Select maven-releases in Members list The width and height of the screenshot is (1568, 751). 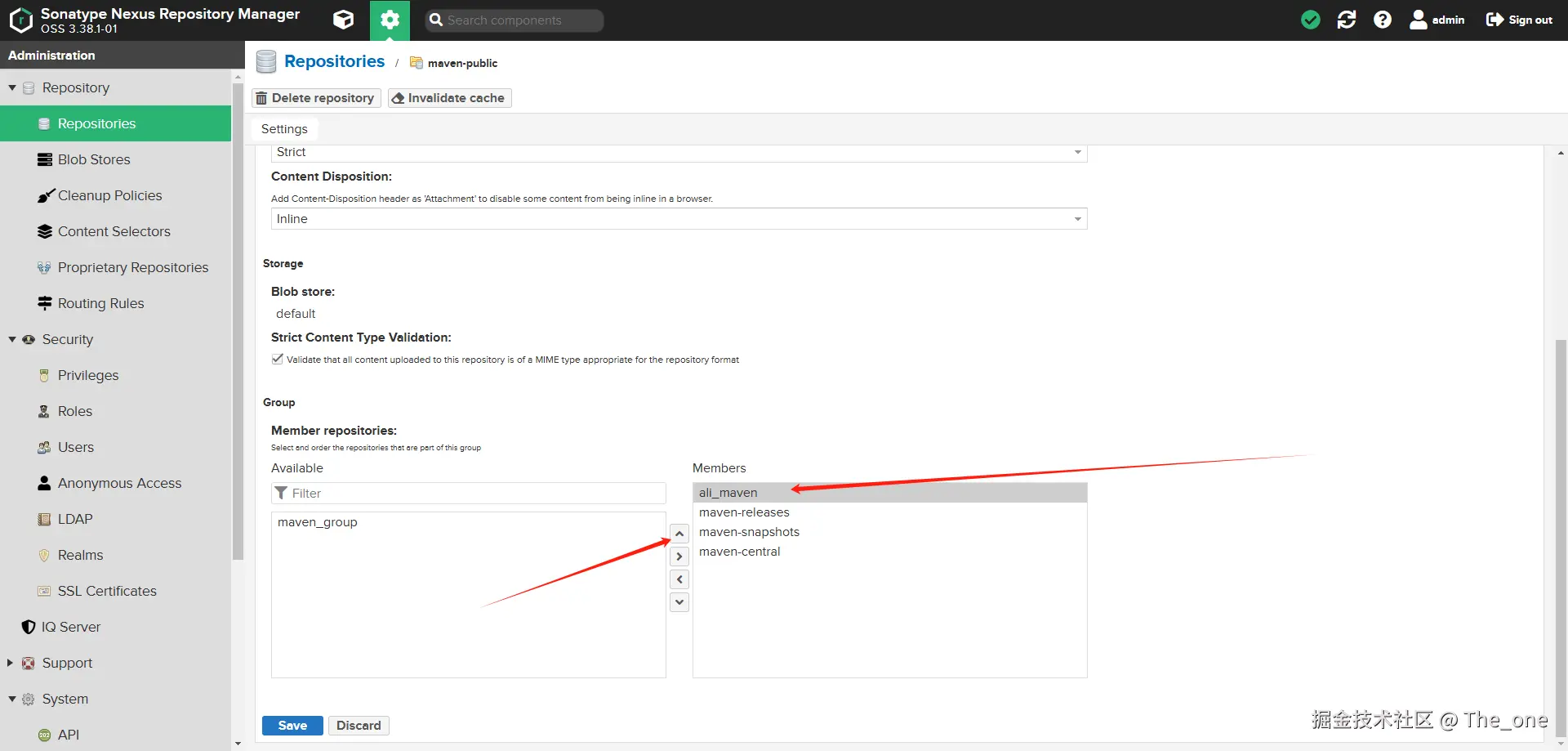click(889, 512)
